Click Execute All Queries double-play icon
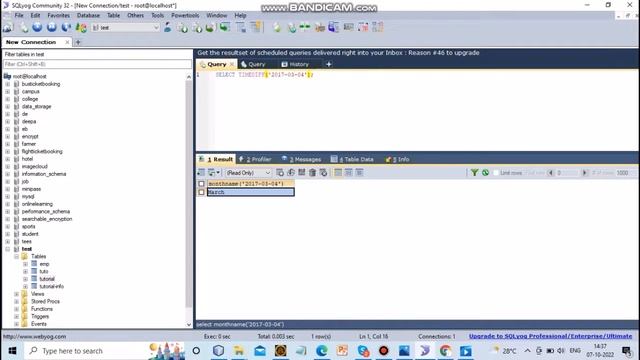This screenshot has width=640, height=360. 52,27
